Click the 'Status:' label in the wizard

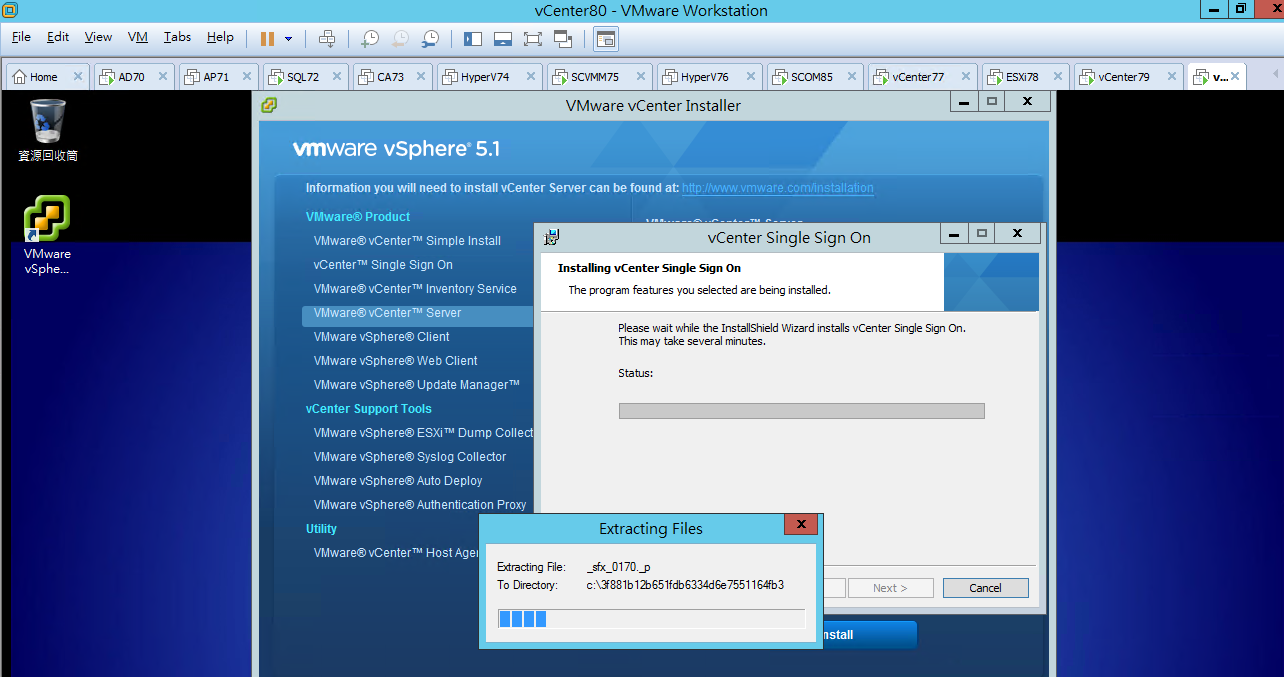tap(635, 373)
